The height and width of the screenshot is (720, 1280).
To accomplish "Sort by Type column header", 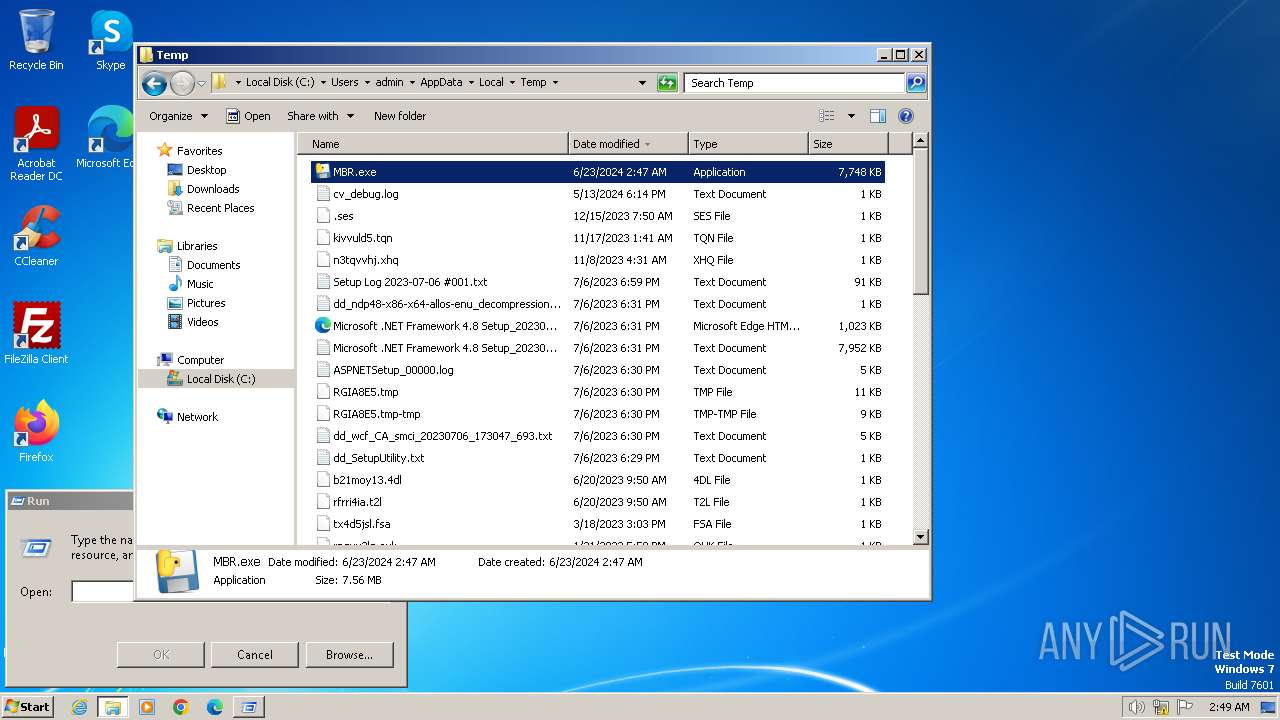I will (748, 144).
